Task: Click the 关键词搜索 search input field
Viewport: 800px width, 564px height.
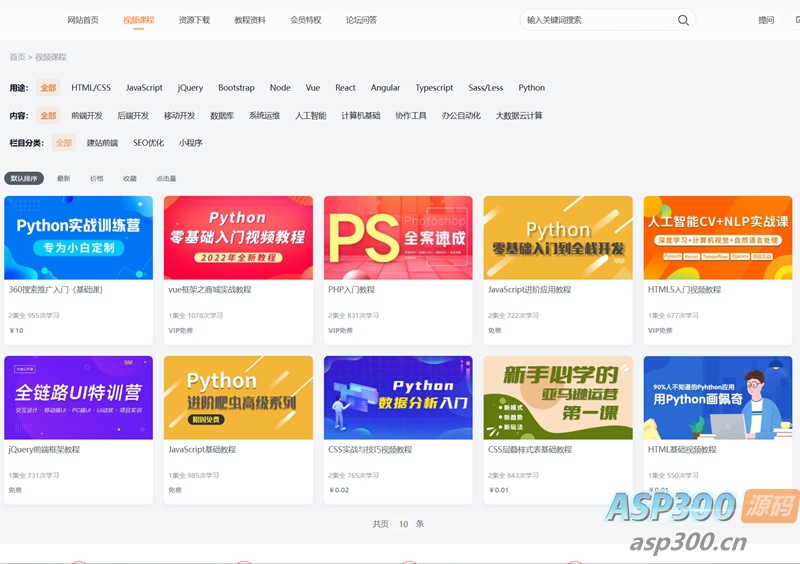Action: [x=596, y=20]
